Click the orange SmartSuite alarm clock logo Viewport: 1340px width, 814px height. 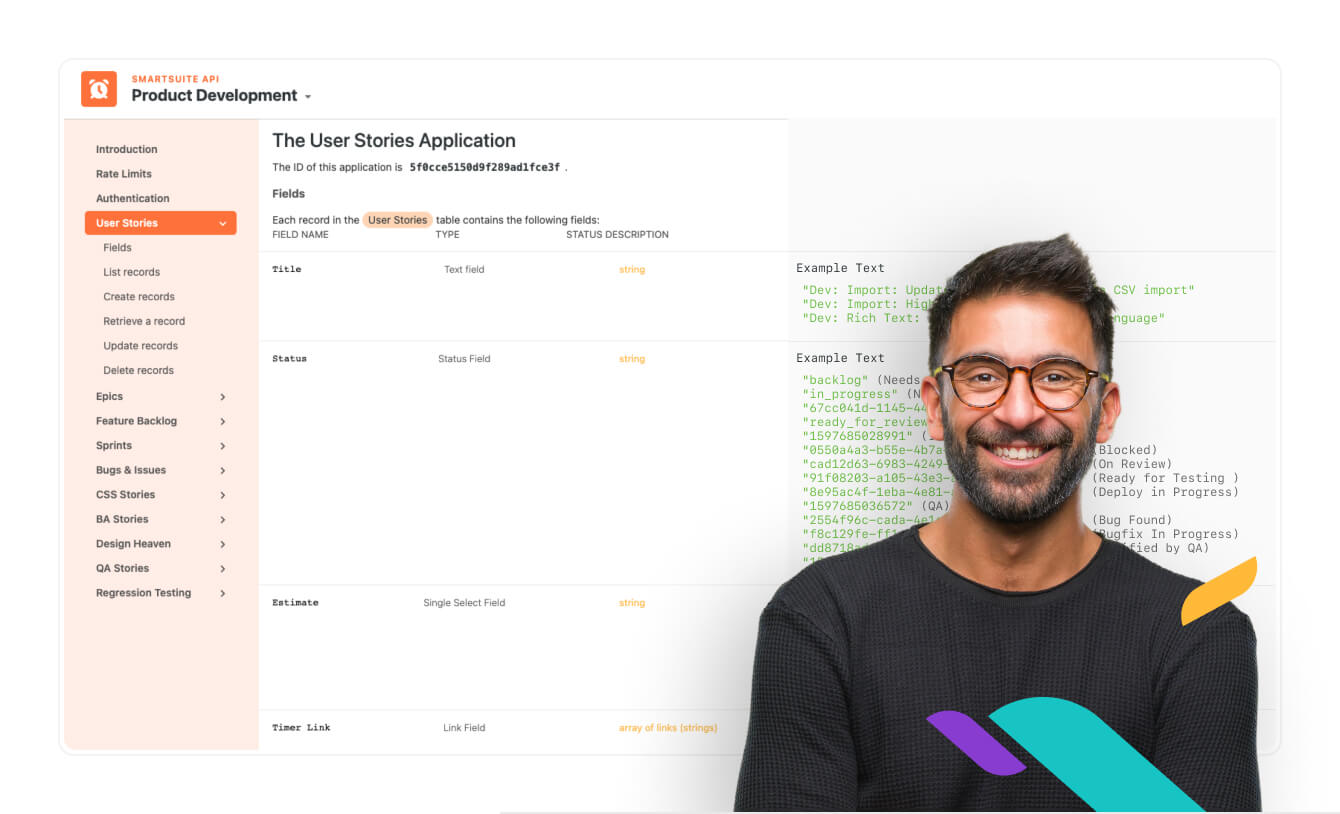pyautogui.click(x=99, y=89)
